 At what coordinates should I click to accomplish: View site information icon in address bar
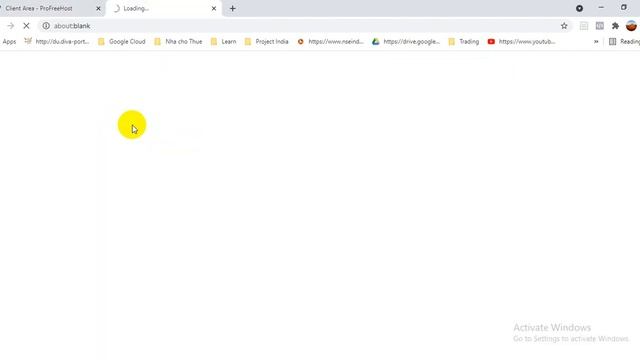tap(46, 26)
